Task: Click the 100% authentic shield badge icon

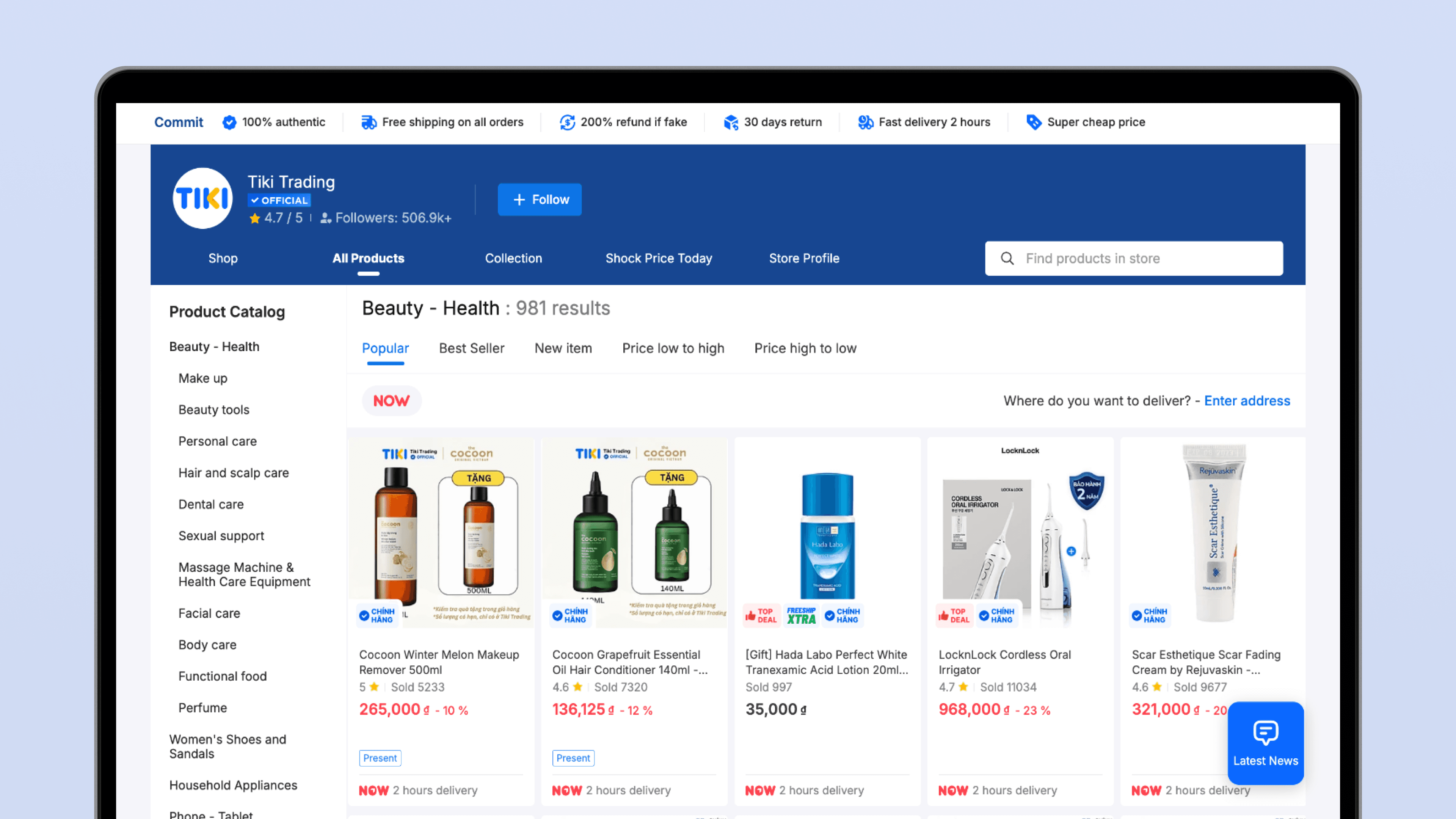Action: click(x=229, y=122)
